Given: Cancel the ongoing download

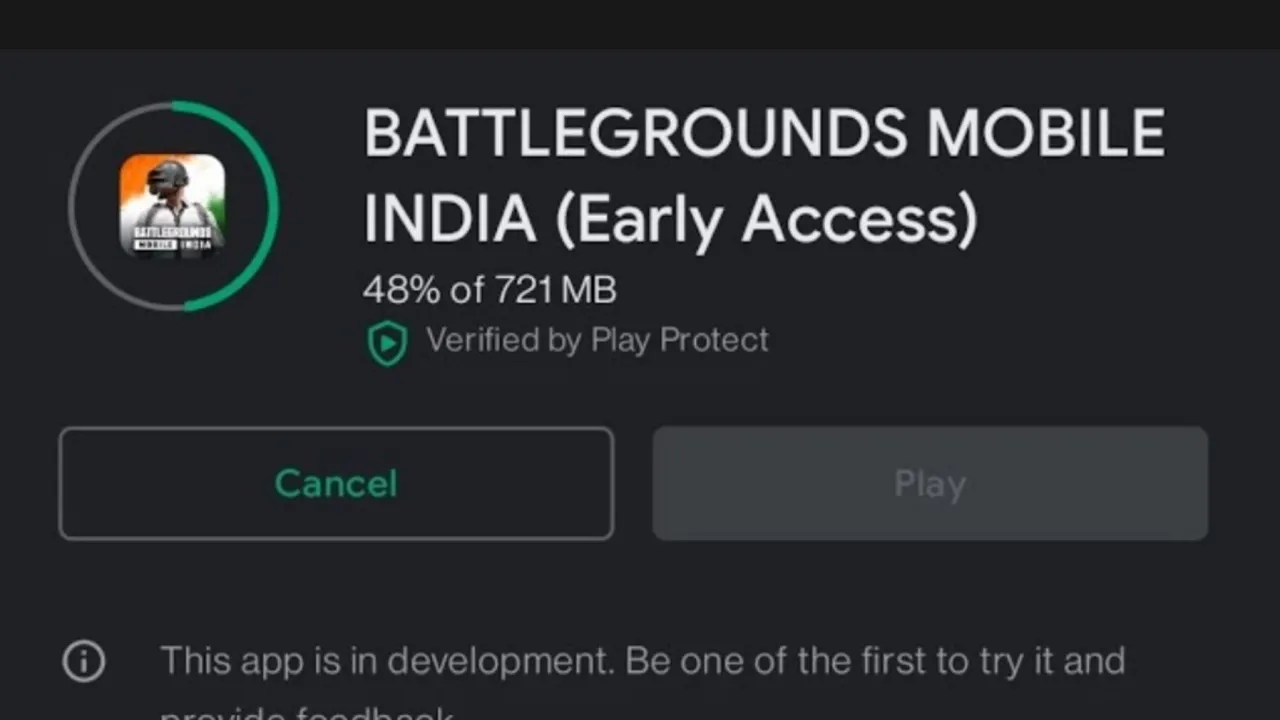Looking at the screenshot, I should 336,484.
